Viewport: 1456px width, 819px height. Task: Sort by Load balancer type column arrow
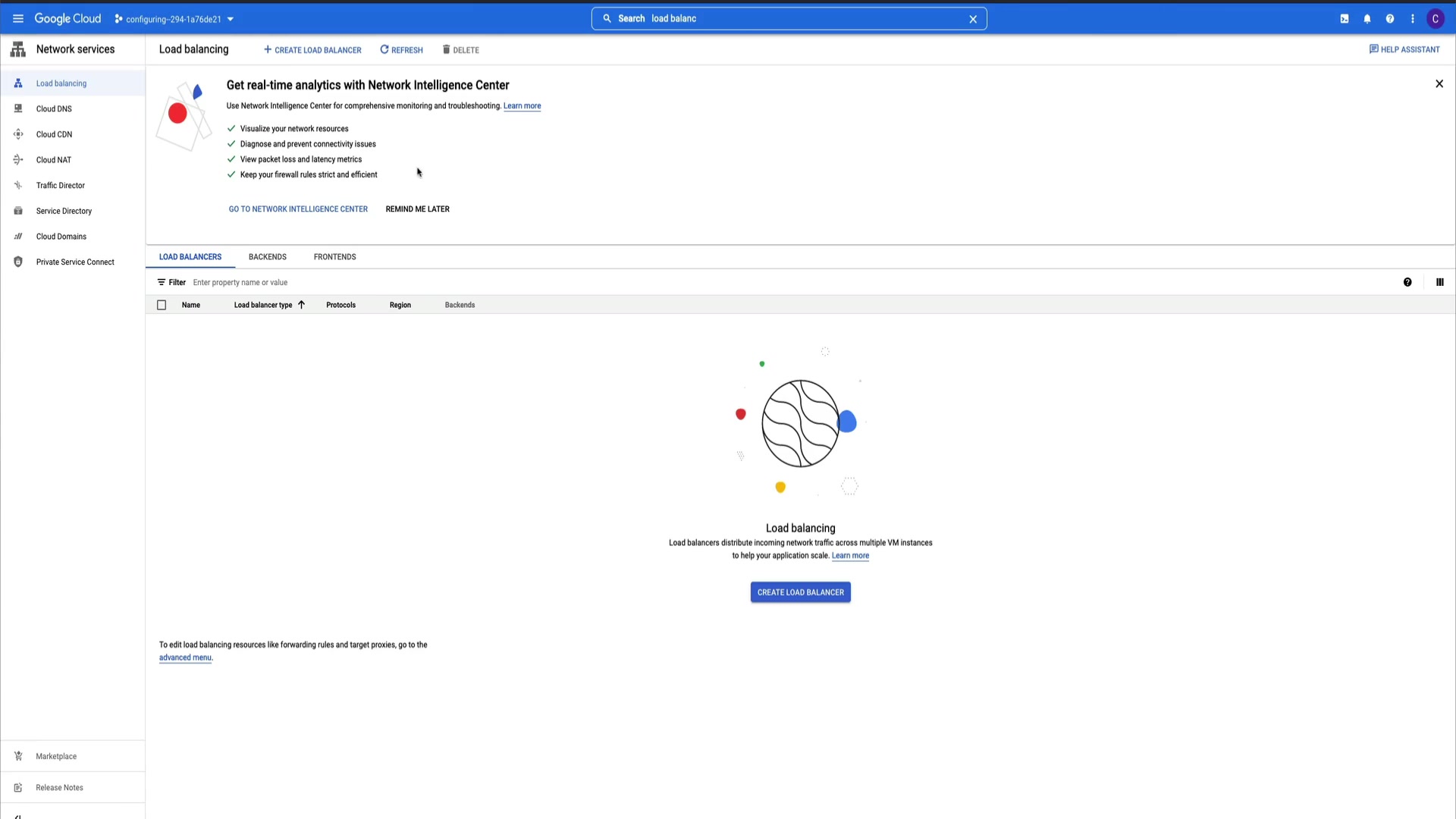click(301, 305)
